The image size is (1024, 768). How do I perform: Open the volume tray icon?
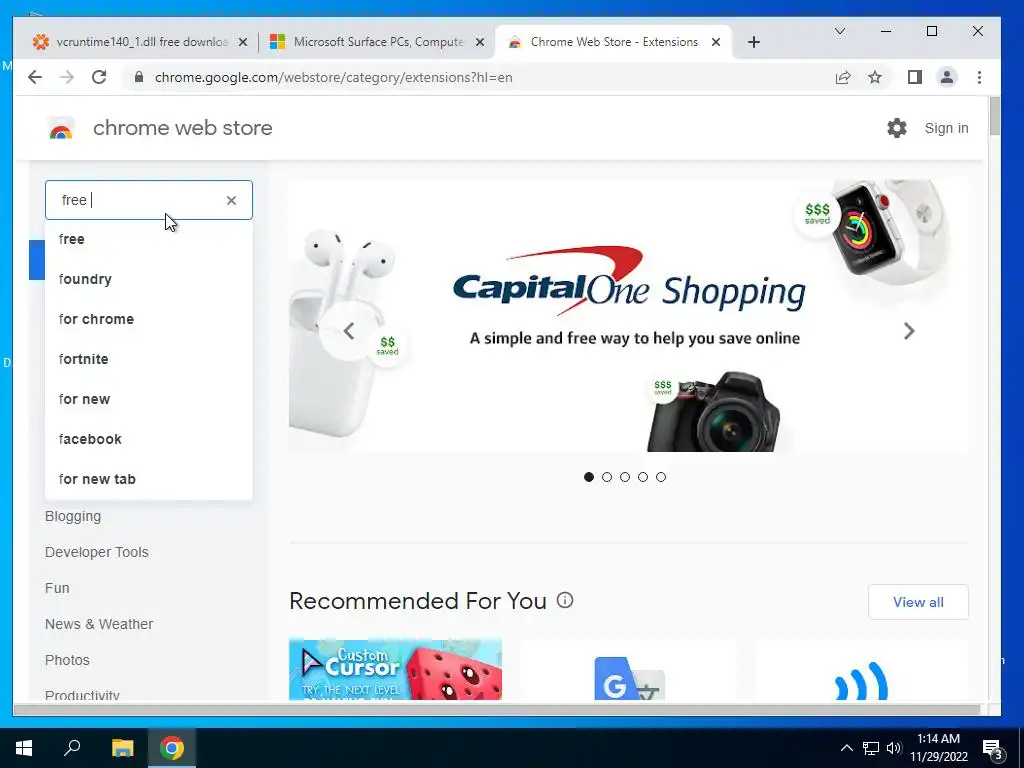tap(894, 748)
